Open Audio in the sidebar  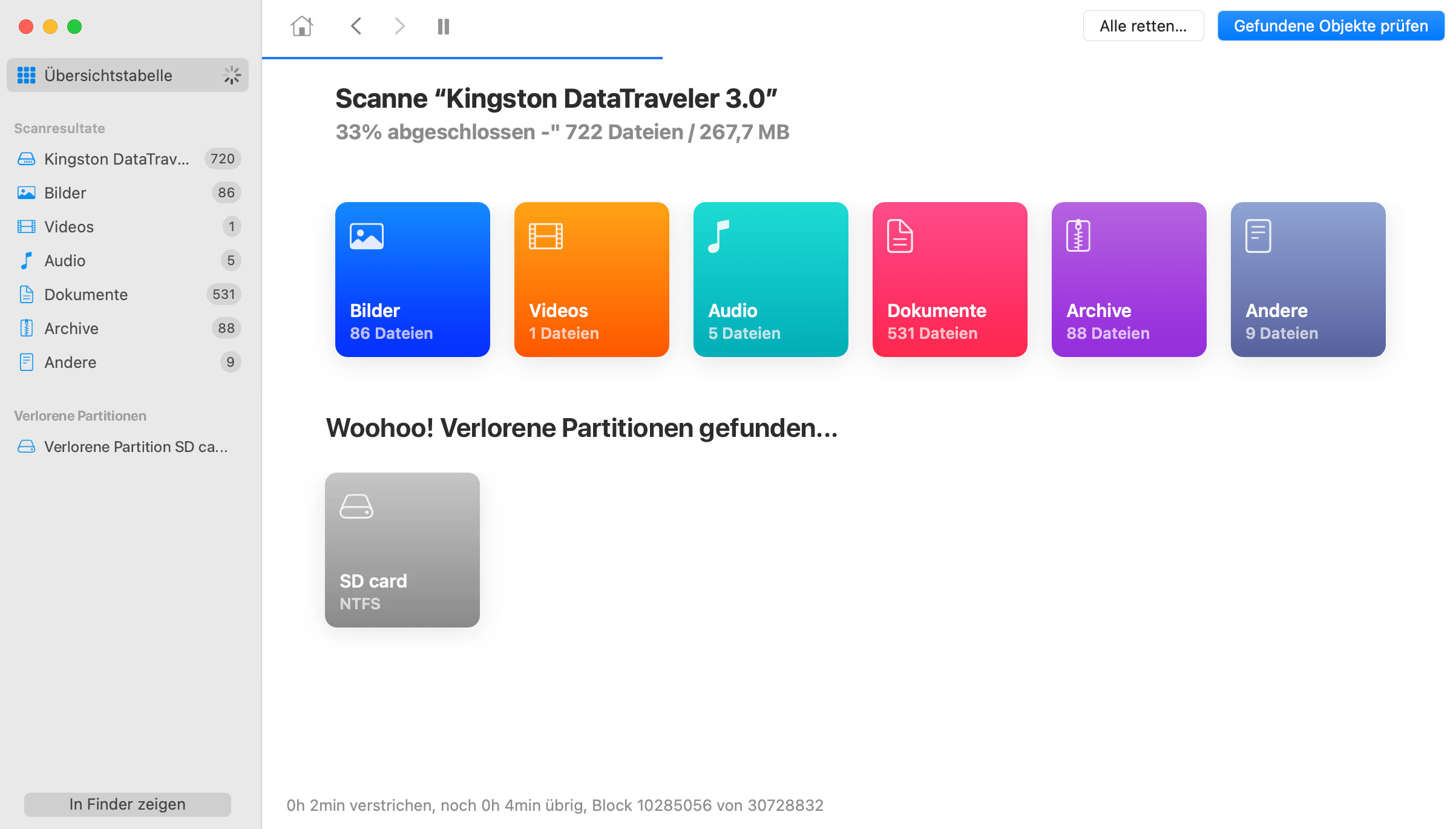[128, 260]
